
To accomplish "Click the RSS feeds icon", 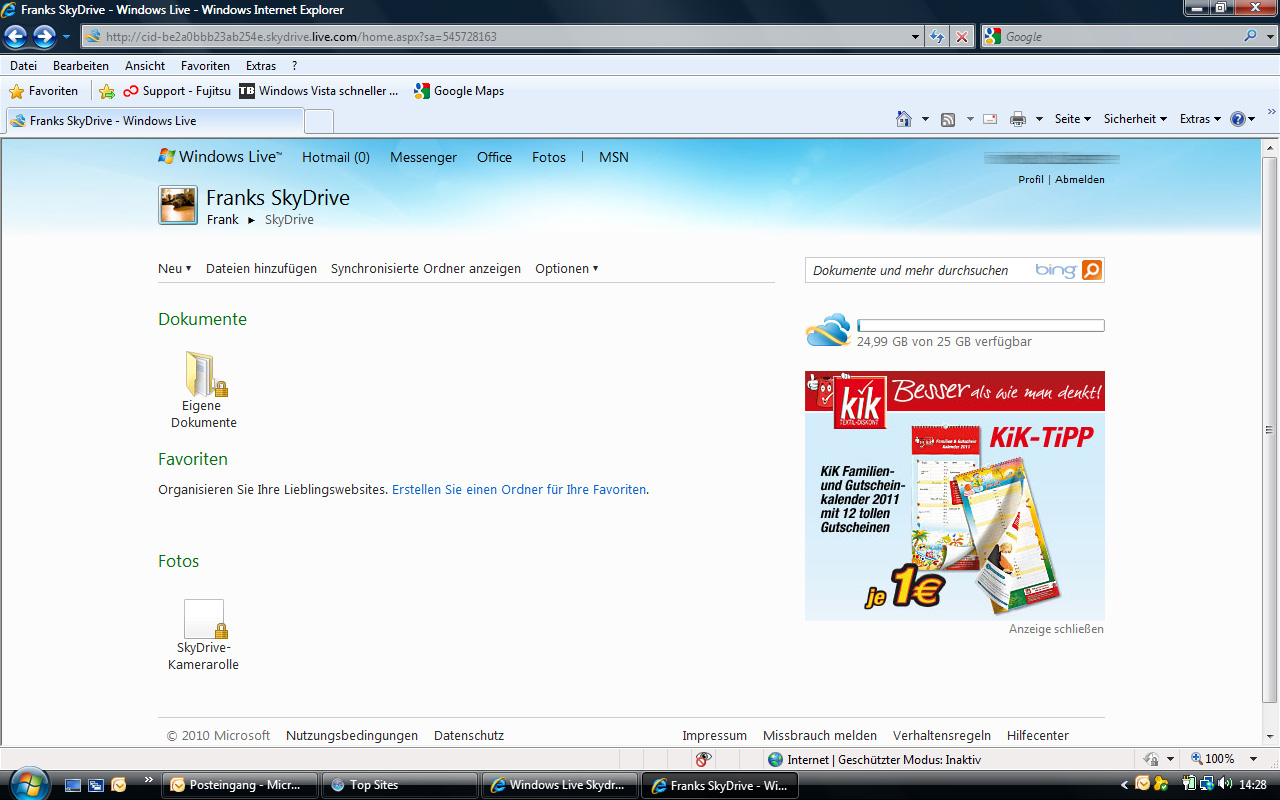I will click(x=948, y=119).
